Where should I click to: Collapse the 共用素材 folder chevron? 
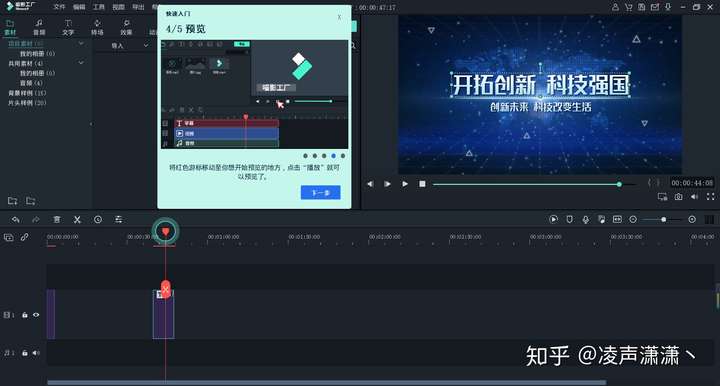pyautogui.click(x=81, y=63)
